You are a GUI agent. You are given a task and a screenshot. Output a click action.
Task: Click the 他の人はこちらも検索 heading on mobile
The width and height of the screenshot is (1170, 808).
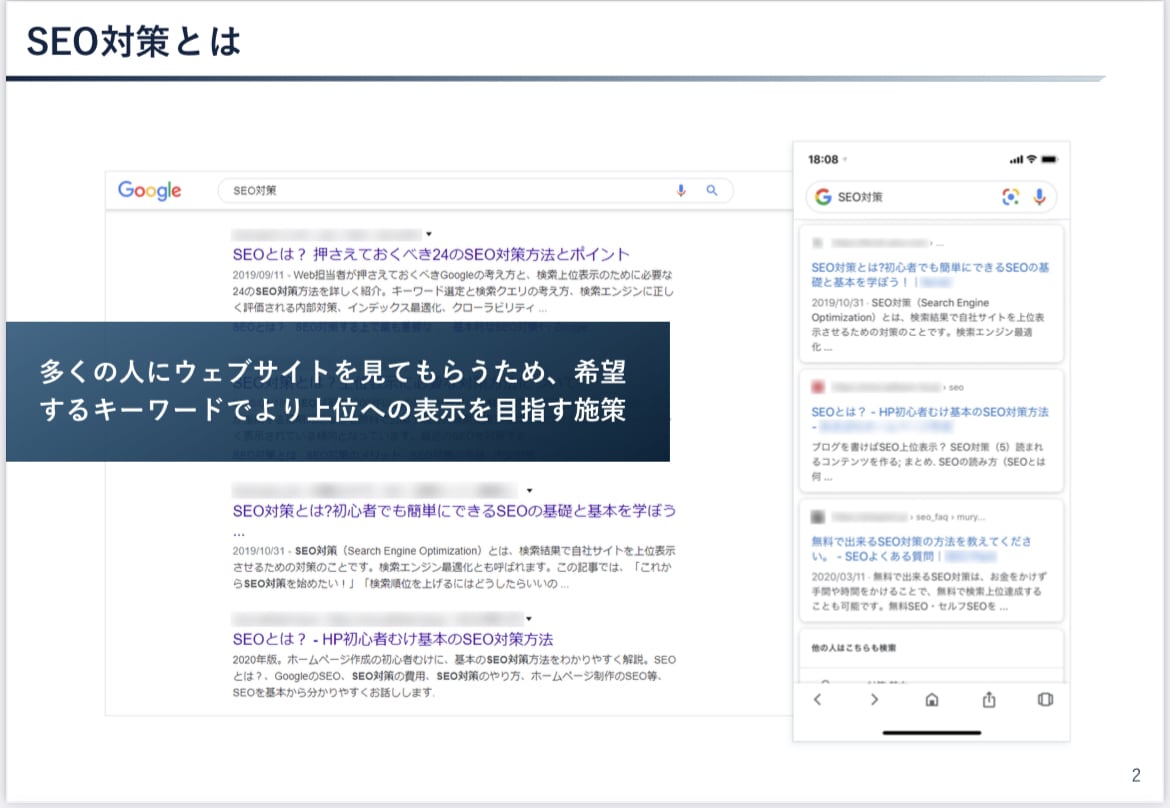[854, 648]
